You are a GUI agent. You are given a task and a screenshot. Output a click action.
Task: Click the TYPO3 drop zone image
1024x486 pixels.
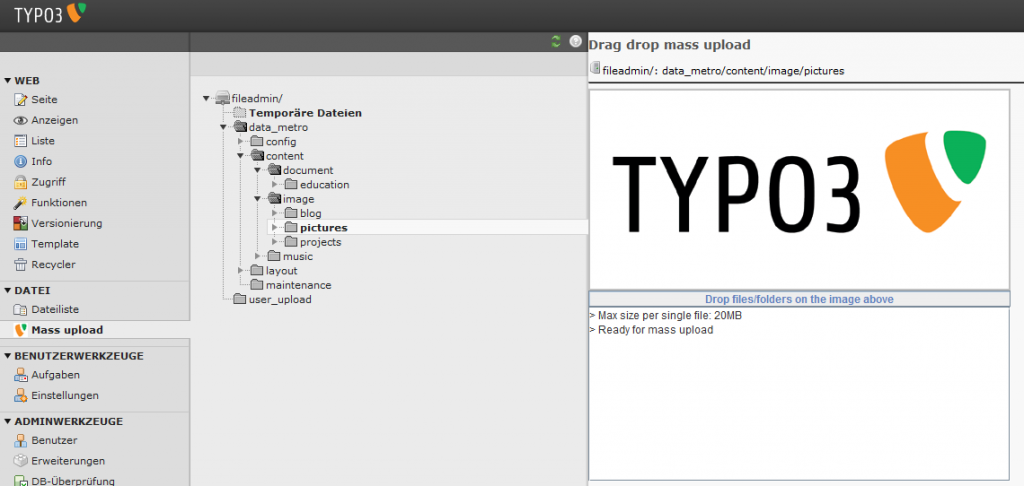799,189
